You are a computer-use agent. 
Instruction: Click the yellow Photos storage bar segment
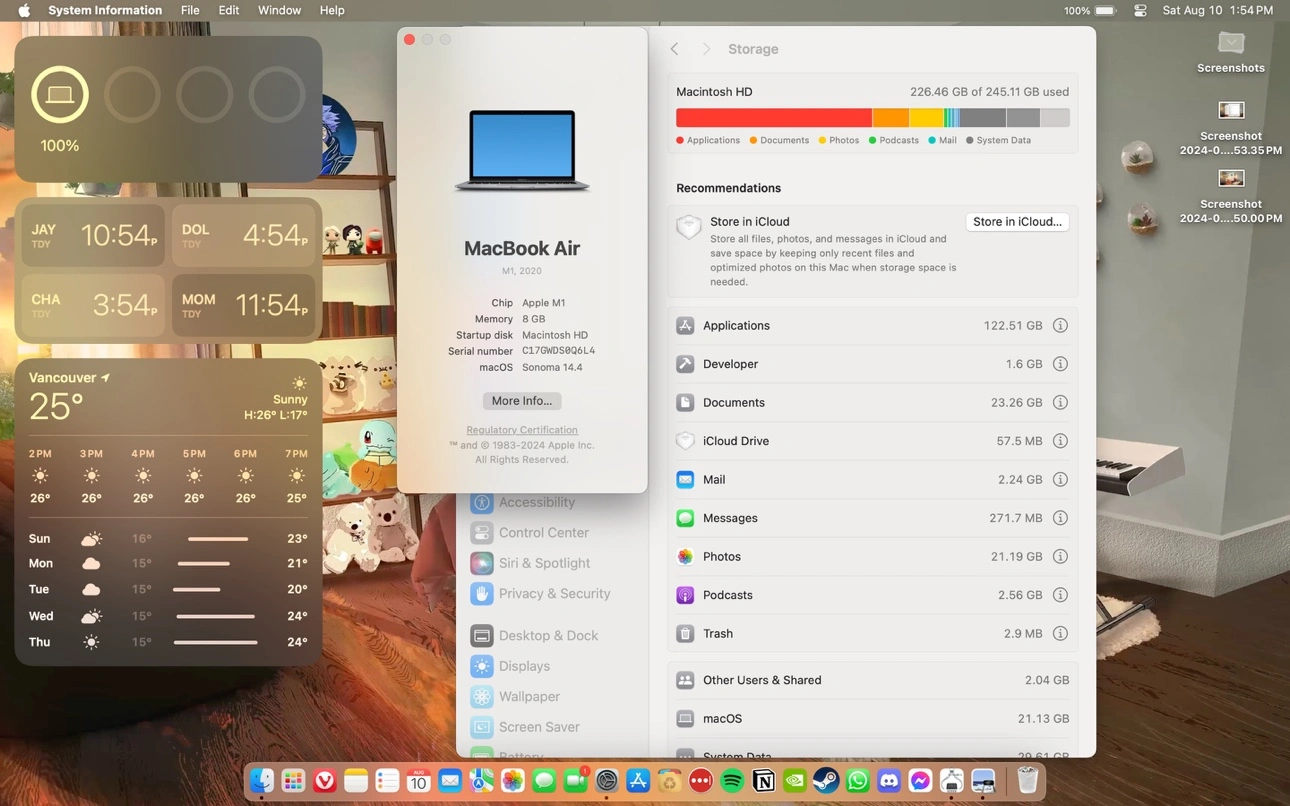926,118
